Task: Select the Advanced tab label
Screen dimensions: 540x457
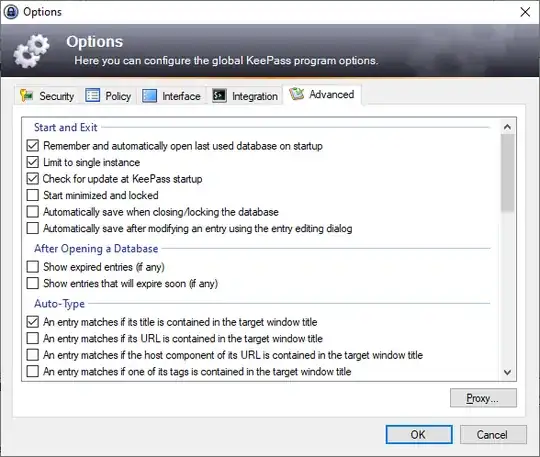Action: click(331, 94)
